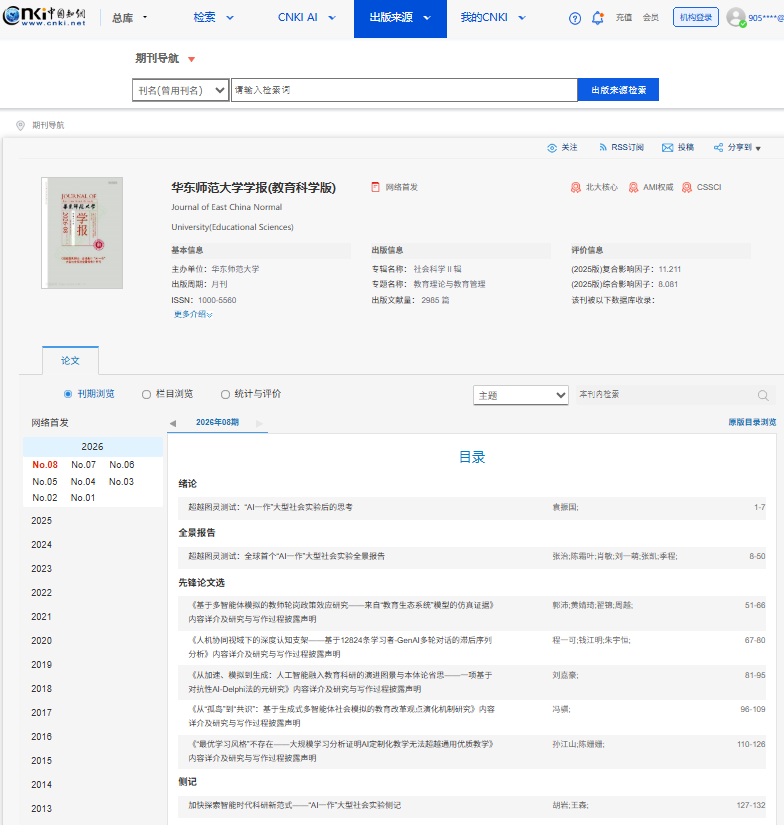Click the 检索 menu item
Image resolution: width=784 pixels, height=825 pixels.
coord(204,17)
